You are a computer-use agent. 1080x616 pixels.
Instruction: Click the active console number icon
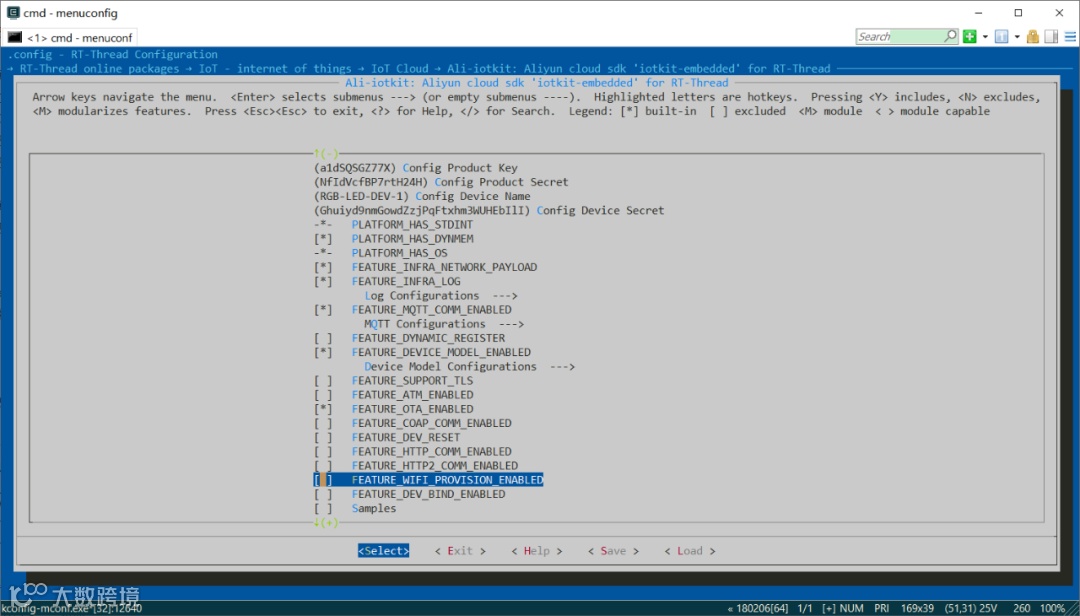pos(1001,37)
